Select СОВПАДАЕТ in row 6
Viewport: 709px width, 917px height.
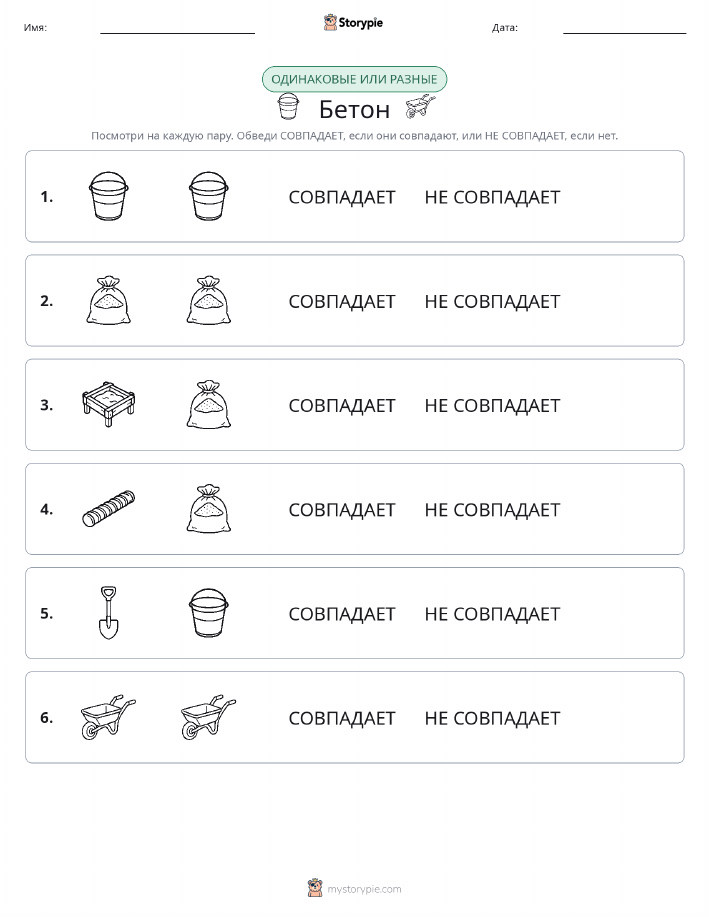point(342,718)
